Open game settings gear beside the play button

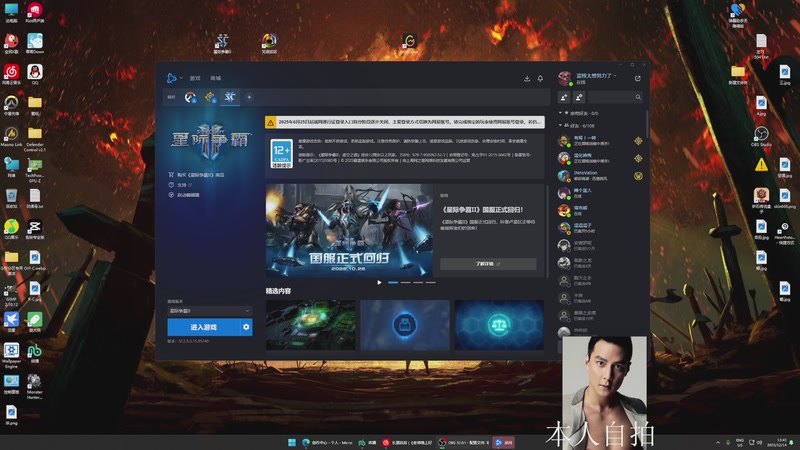[x=246, y=327]
